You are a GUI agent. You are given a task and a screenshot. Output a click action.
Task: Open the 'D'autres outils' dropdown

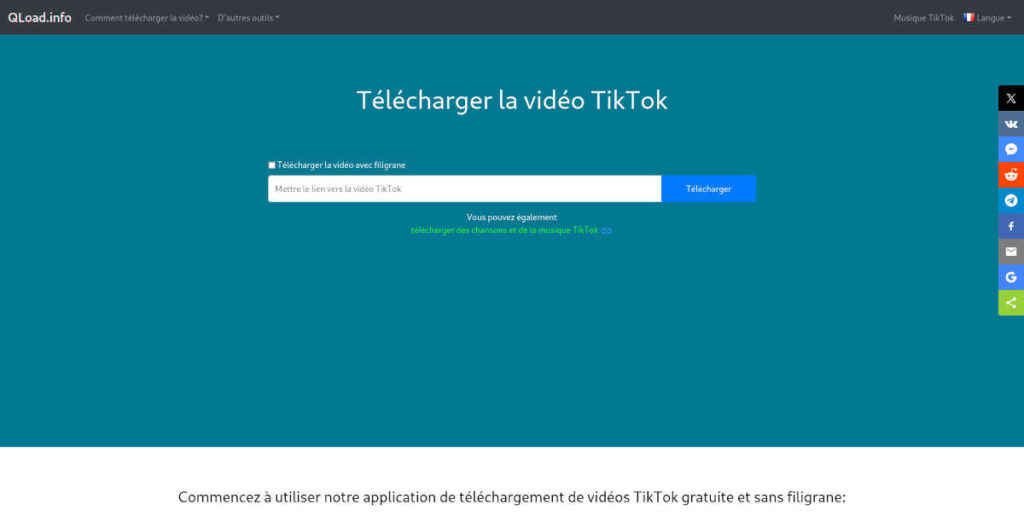248,18
